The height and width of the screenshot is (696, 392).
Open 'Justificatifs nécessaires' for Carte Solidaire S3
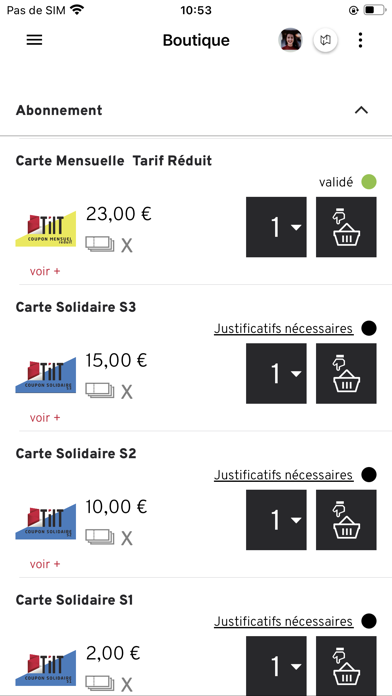(284, 329)
